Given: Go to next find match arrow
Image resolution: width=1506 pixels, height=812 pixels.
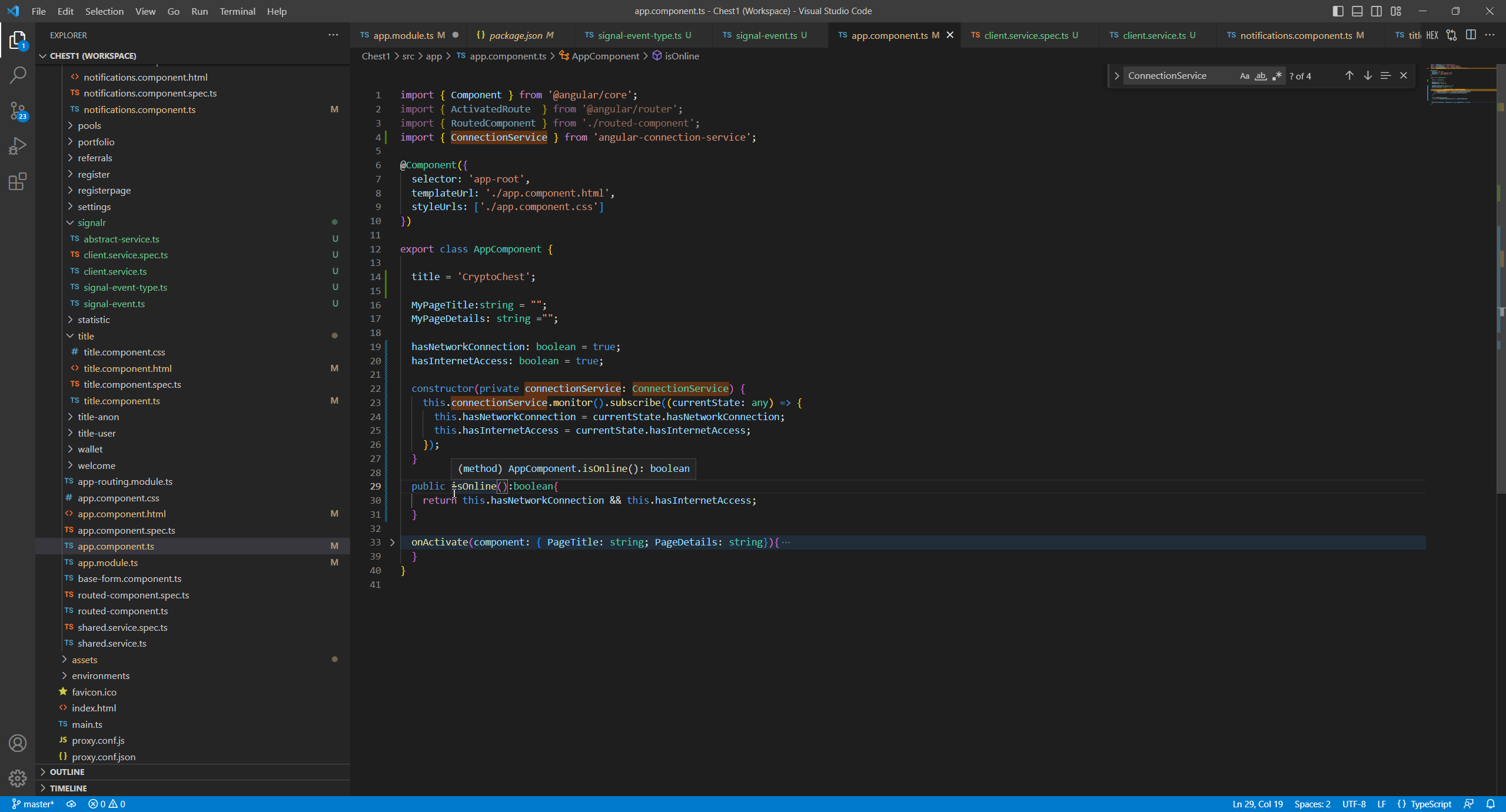Looking at the screenshot, I should tap(1368, 75).
